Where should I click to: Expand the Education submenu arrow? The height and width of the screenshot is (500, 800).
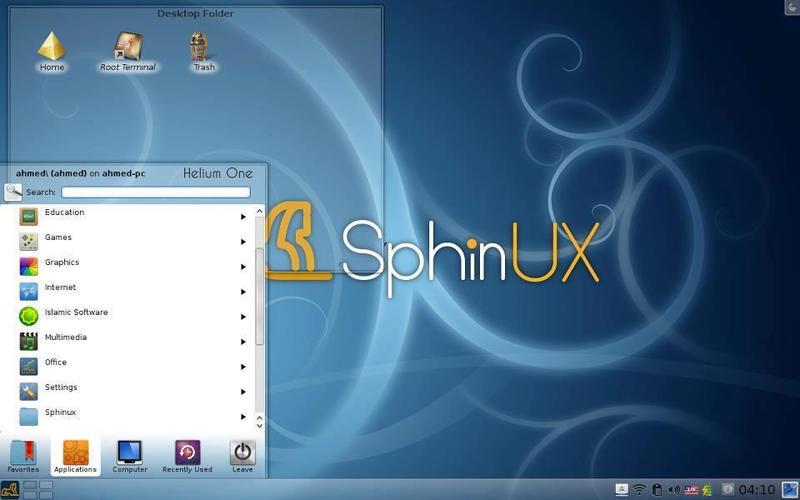(243, 217)
